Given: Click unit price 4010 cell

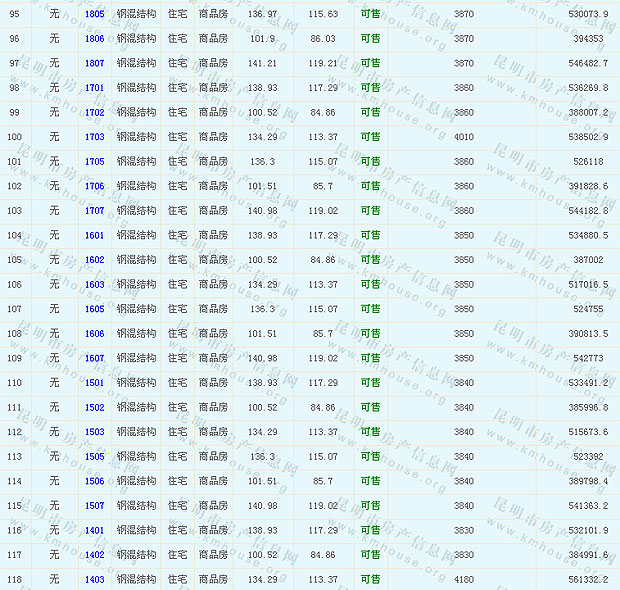Looking at the screenshot, I should click(x=464, y=137).
